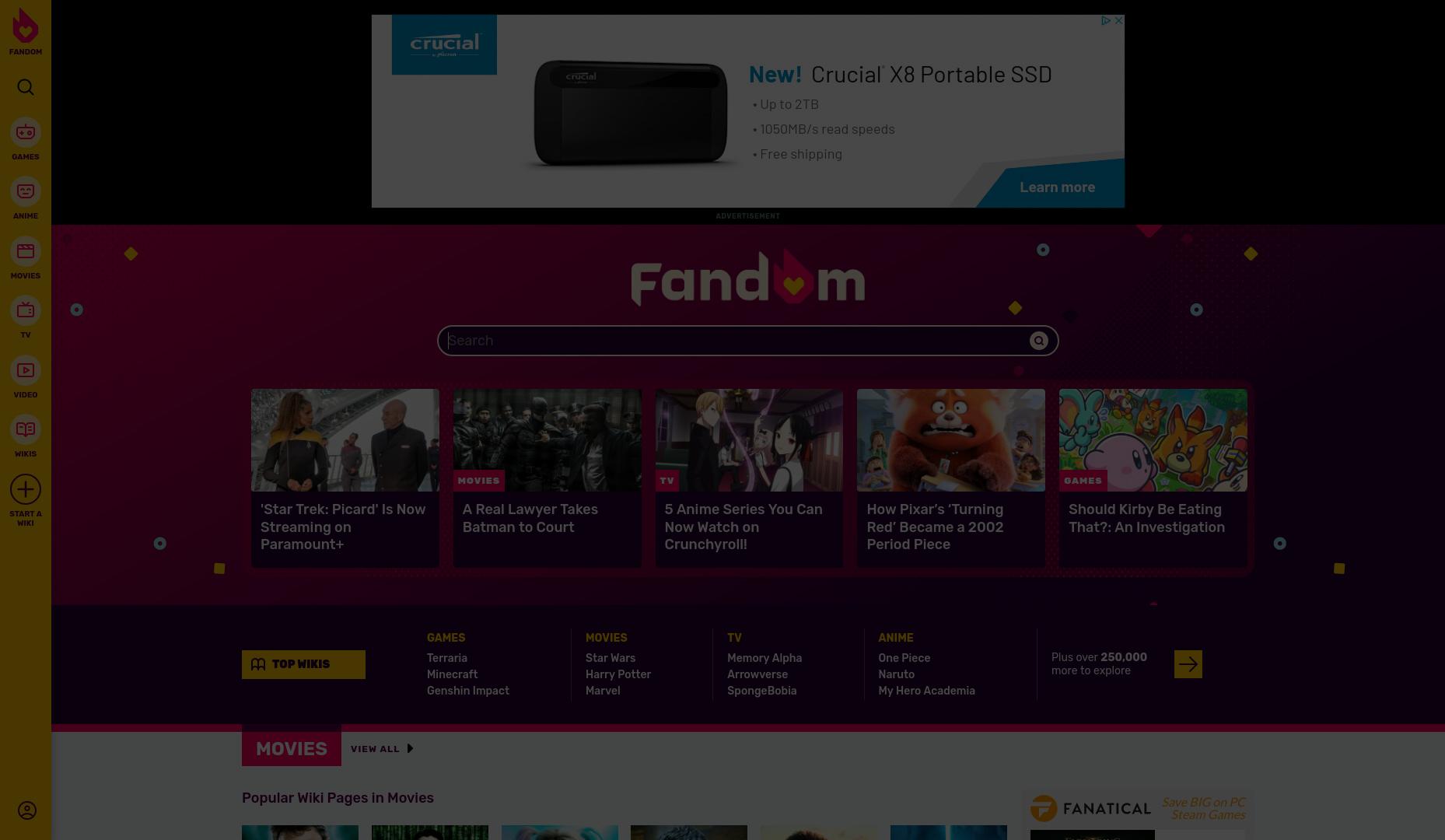The image size is (1445, 840).
Task: Open the Turning Red article thumbnail
Action: (950, 440)
